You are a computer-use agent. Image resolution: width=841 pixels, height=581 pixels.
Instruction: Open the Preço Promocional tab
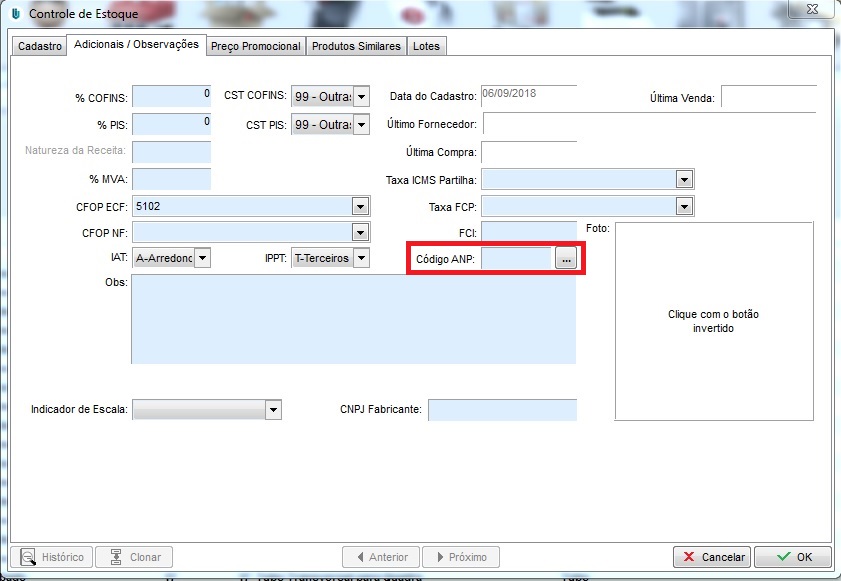point(255,46)
